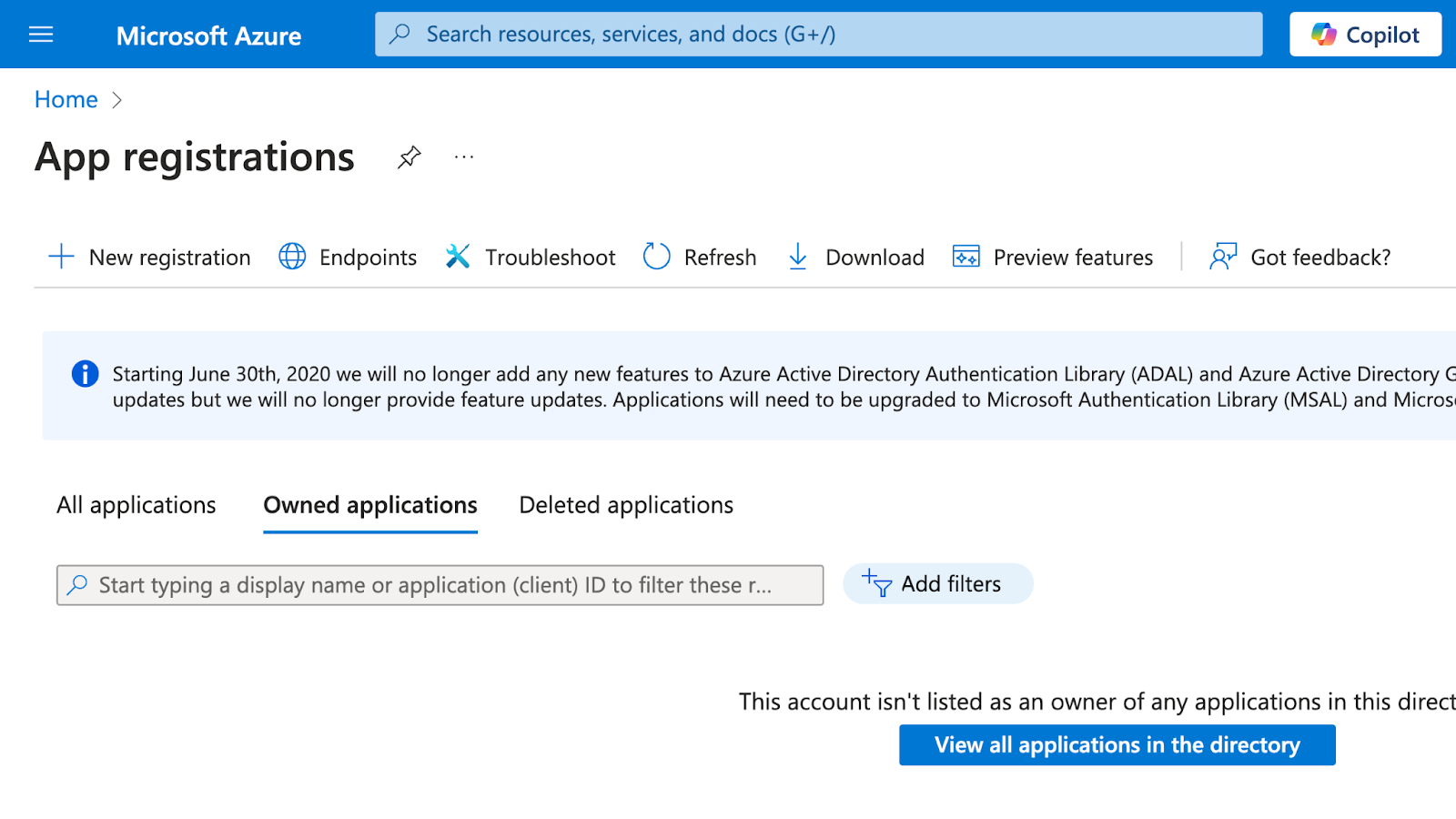
Task: Select Owned applications tab
Action: pyautogui.click(x=370, y=505)
